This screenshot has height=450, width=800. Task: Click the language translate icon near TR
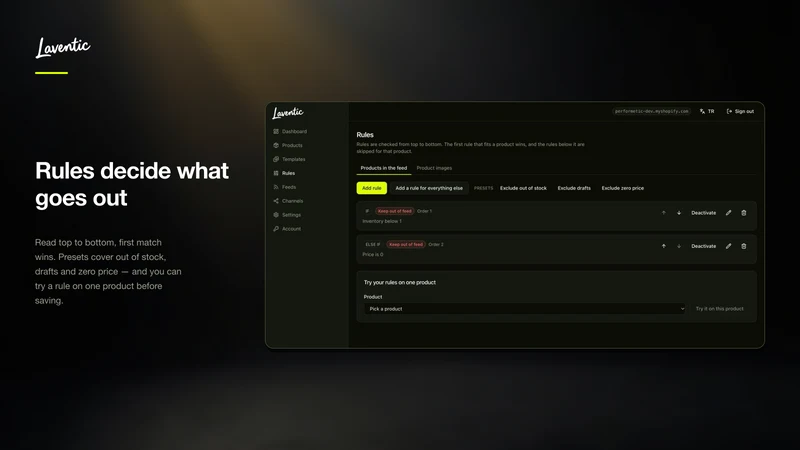click(x=703, y=111)
